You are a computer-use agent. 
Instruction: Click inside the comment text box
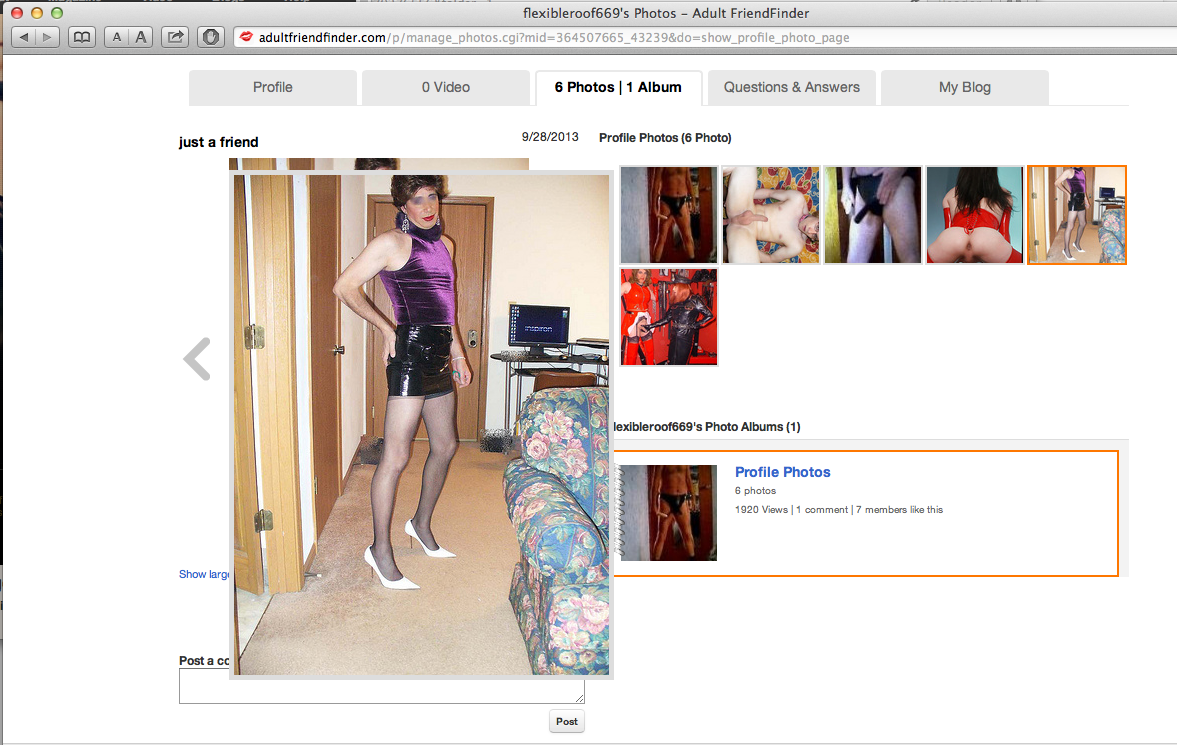[381, 691]
